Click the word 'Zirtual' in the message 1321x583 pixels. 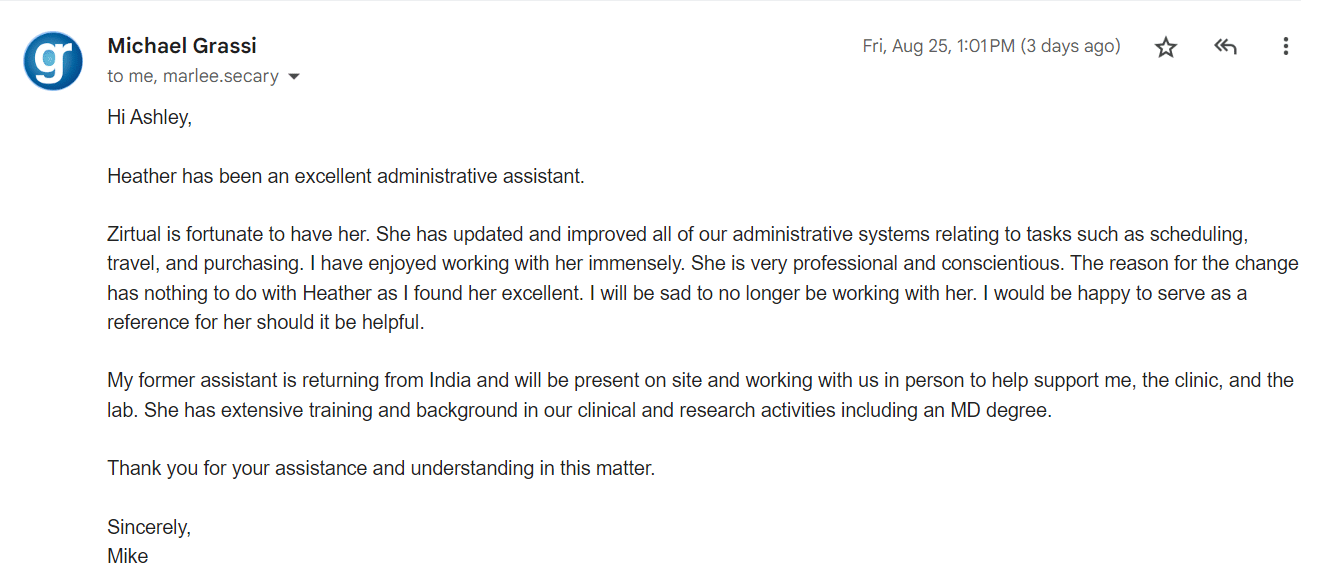[x=136, y=235]
